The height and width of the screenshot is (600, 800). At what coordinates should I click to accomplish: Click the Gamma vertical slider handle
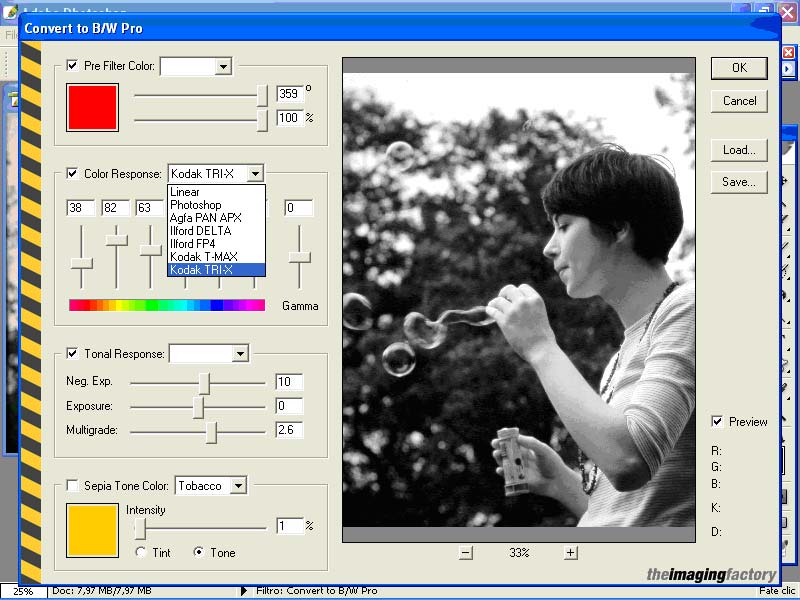coord(299,257)
